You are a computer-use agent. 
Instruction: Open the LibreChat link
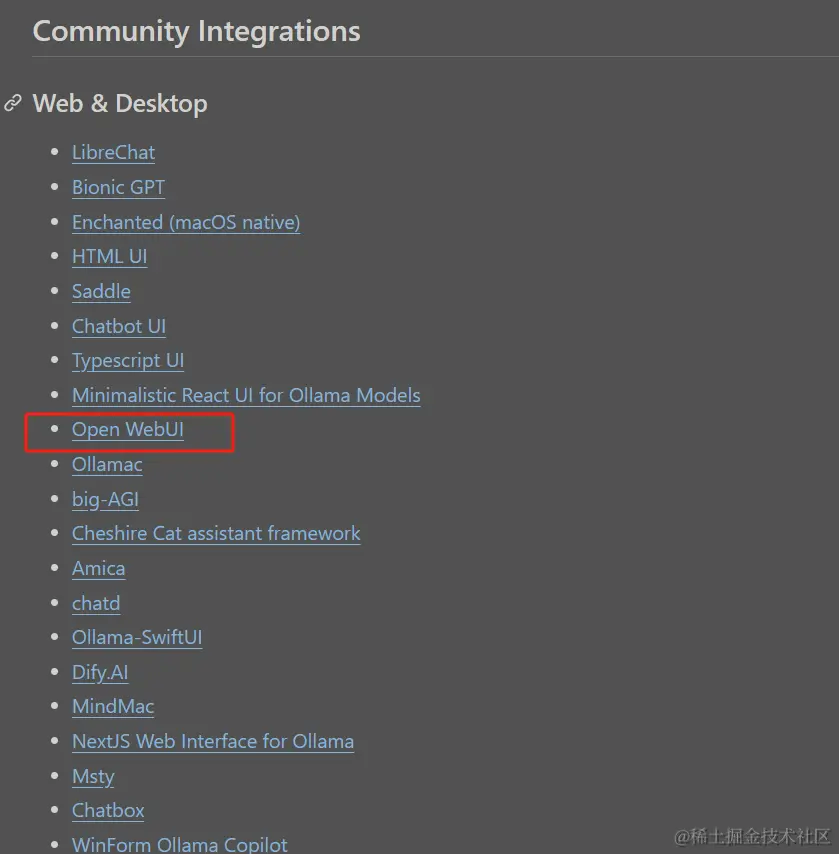click(x=113, y=152)
